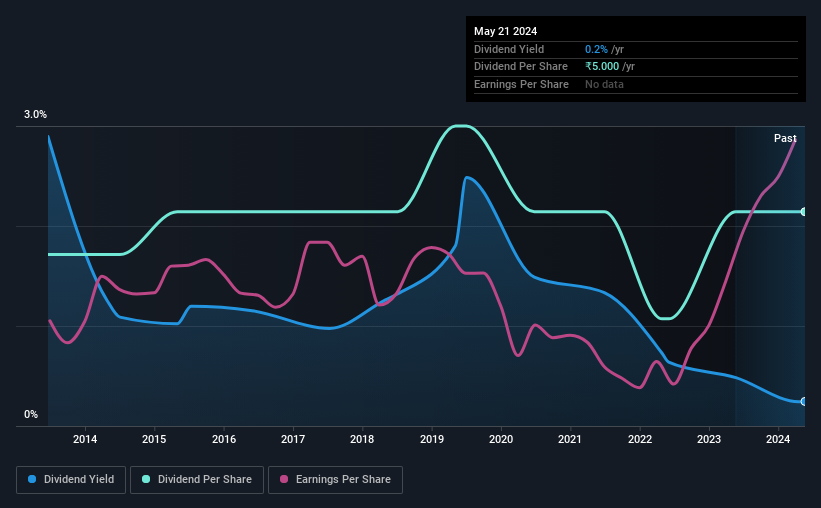Select the 2019 x-axis label
The height and width of the screenshot is (508, 821).
click(x=432, y=439)
